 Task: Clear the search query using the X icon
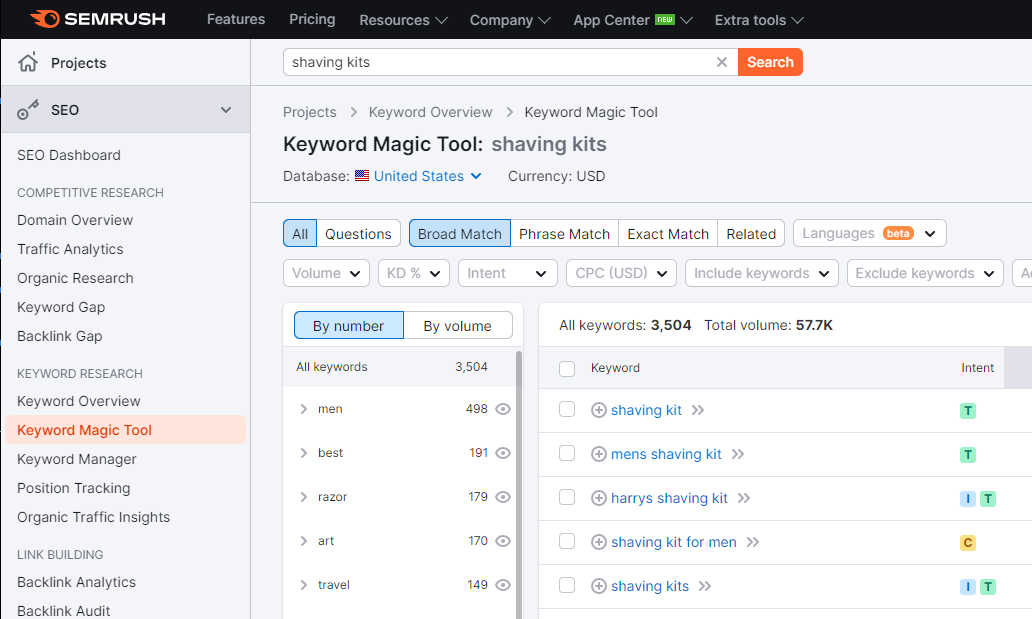pos(722,61)
